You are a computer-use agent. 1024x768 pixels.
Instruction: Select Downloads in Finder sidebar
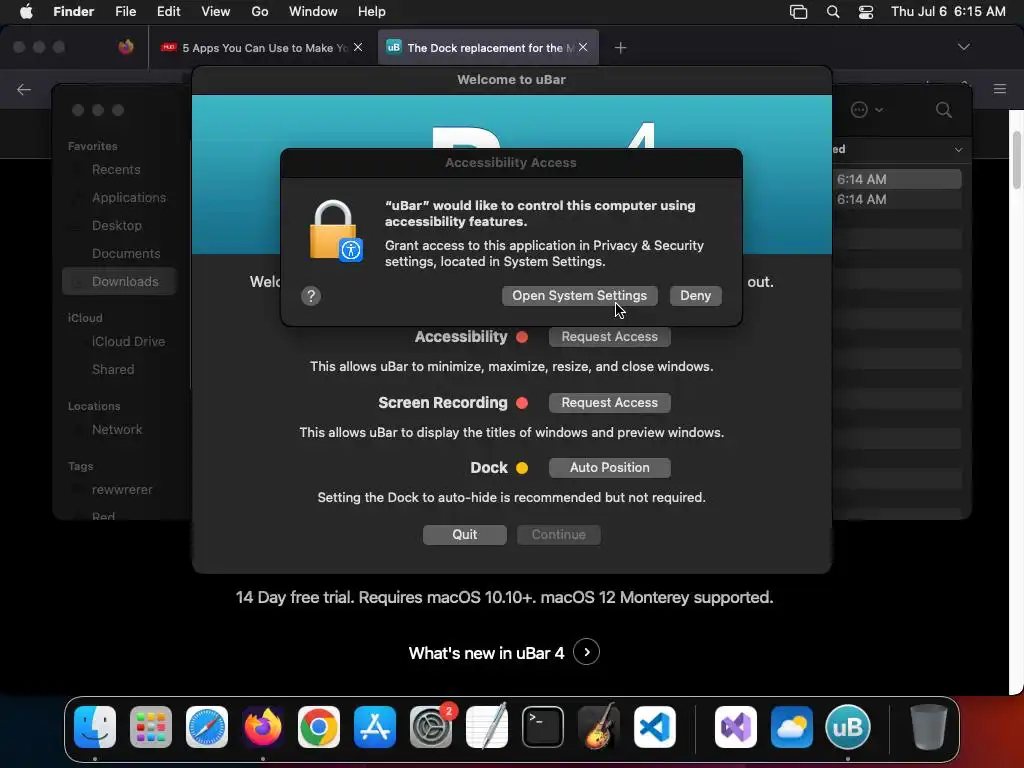tap(120, 281)
